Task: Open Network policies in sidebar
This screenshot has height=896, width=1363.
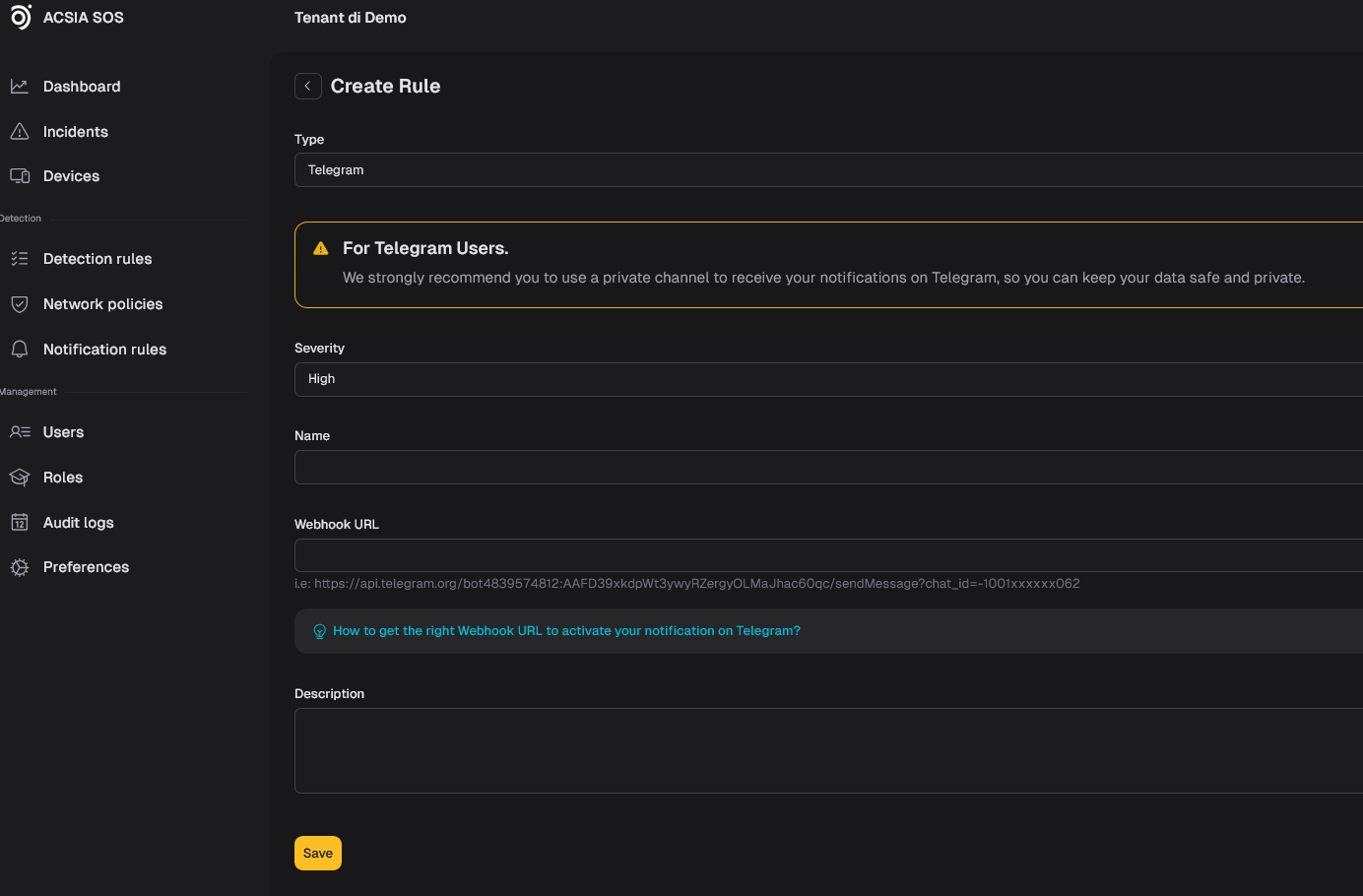Action: click(x=102, y=304)
